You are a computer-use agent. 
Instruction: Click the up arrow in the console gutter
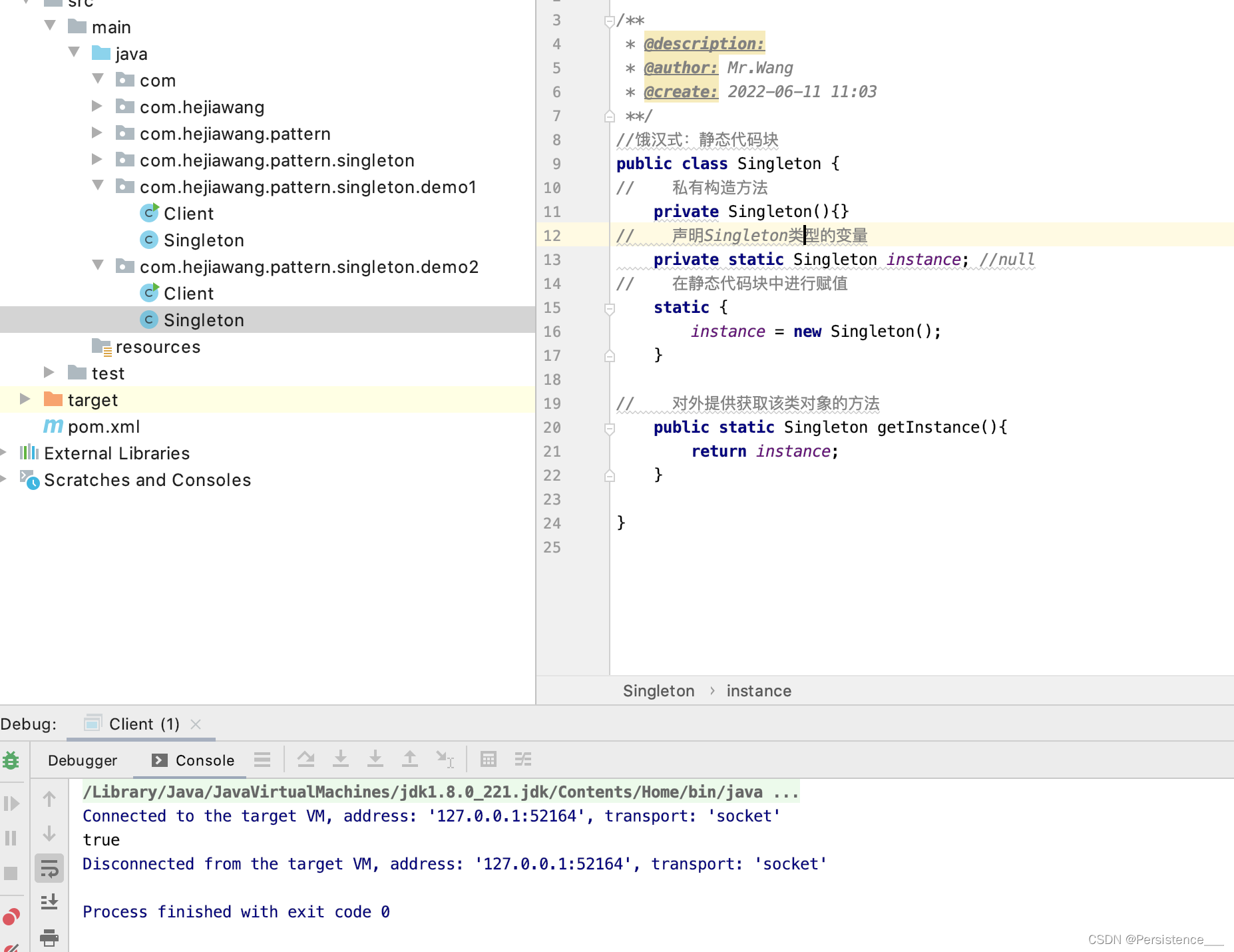click(49, 799)
